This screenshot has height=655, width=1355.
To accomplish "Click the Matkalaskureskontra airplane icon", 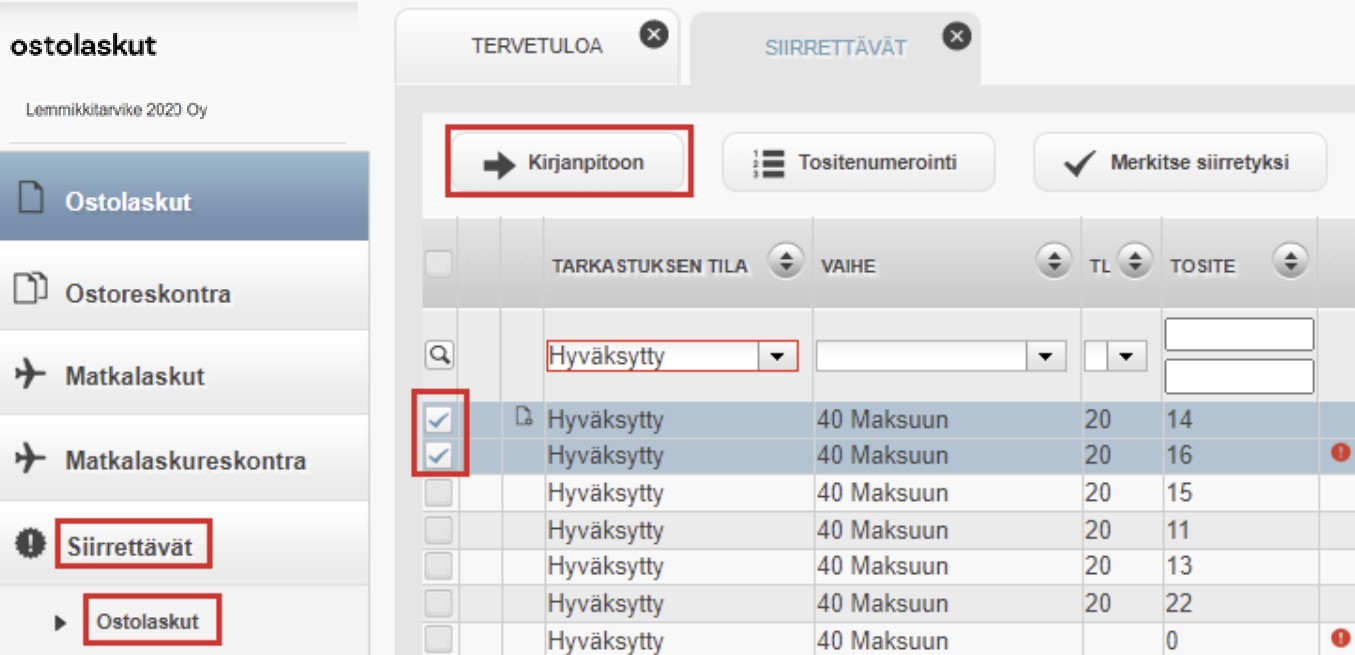I will 31,459.
